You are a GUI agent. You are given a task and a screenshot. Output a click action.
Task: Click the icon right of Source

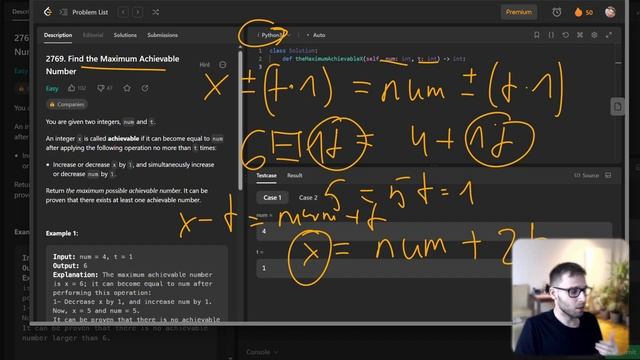tap(608, 176)
